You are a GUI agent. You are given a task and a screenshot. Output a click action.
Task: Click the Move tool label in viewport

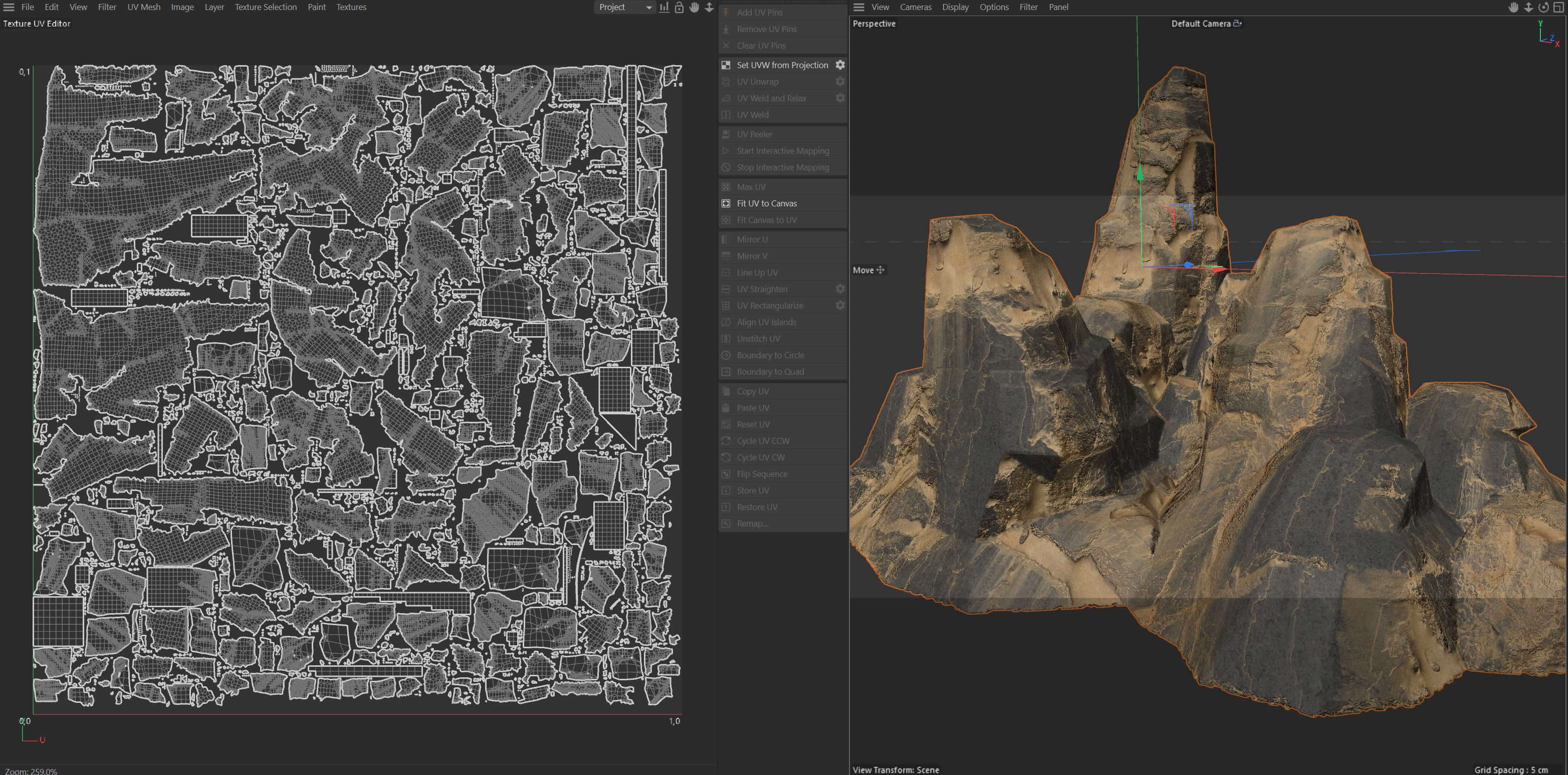tap(867, 270)
